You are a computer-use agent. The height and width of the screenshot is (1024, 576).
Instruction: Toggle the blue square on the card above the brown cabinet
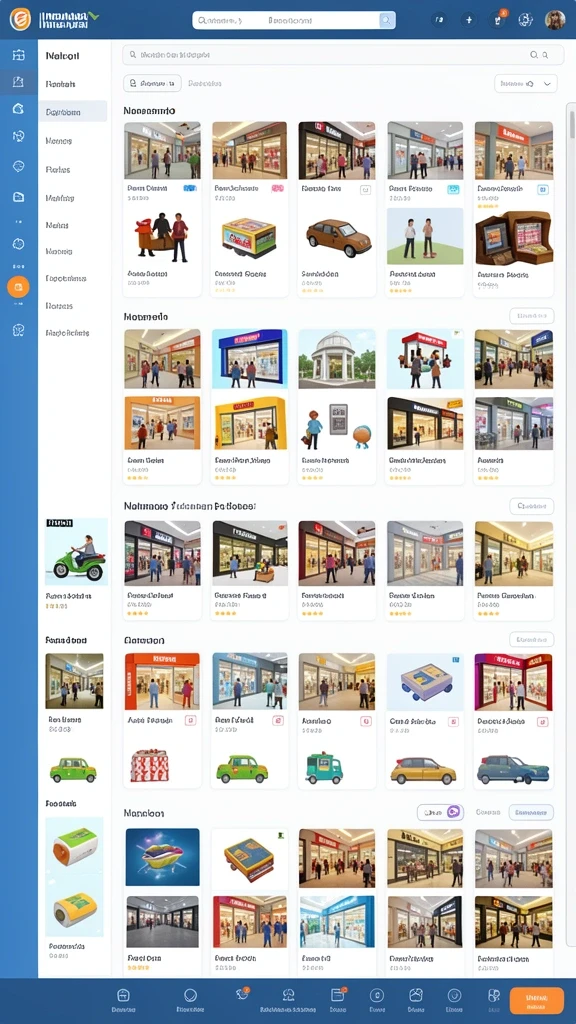pyautogui.click(x=542, y=189)
